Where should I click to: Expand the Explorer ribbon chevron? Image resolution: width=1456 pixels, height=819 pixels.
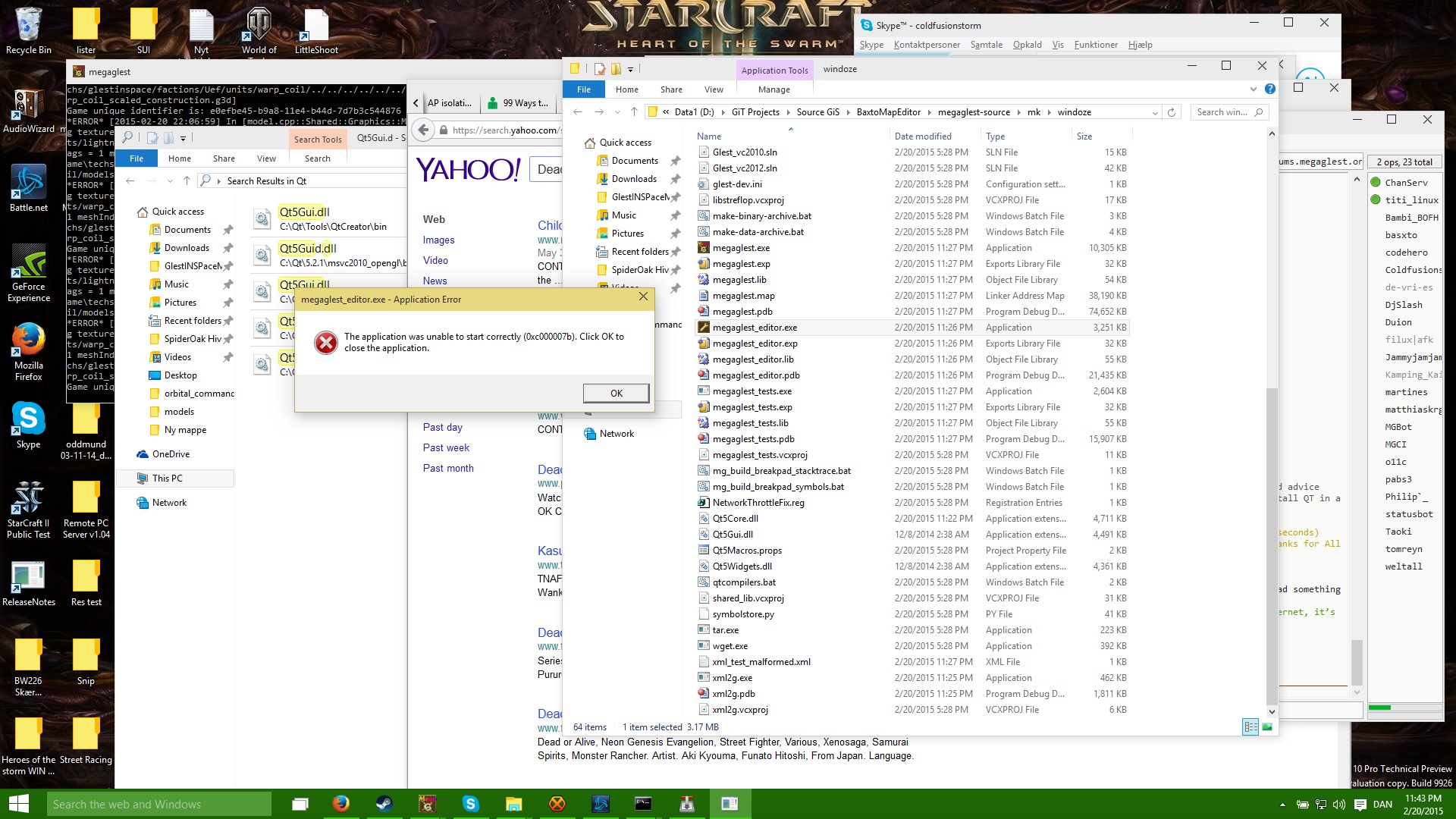point(1254,89)
